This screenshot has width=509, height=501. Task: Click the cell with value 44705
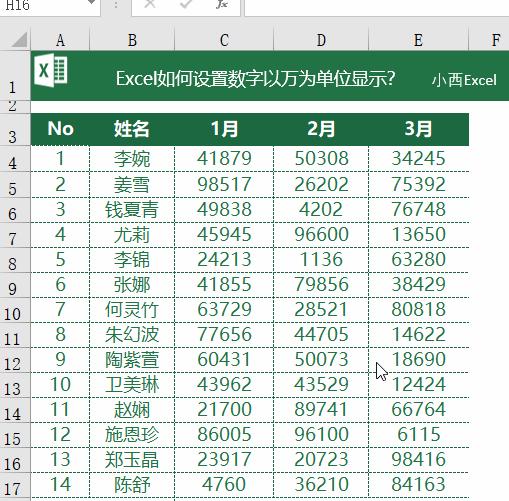coord(321,335)
